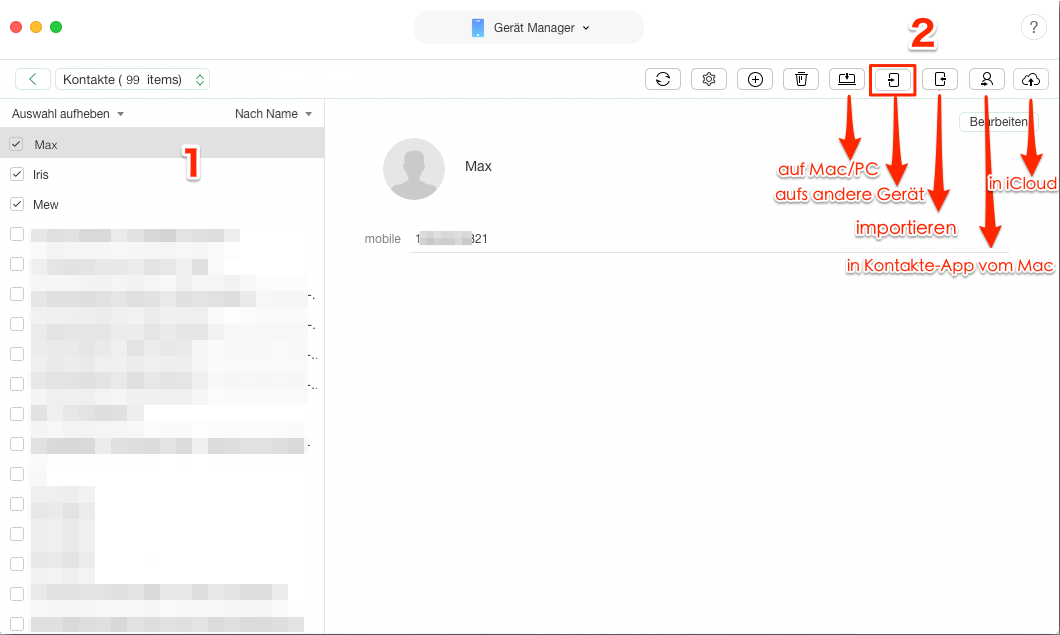The height and width of the screenshot is (635, 1060).
Task: Open settings via the gear icon
Action: [x=709, y=80]
